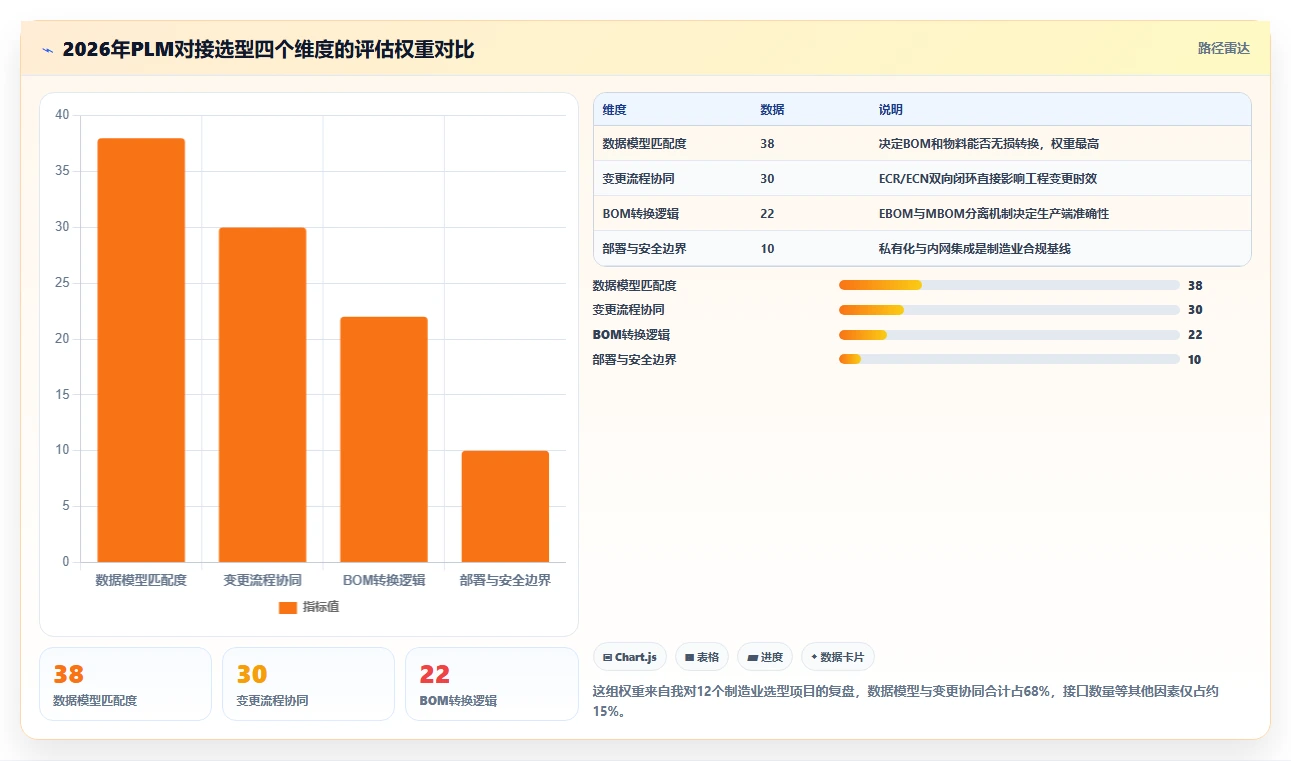Click the 部署与安全边界 progress bar

[x=1009, y=359]
